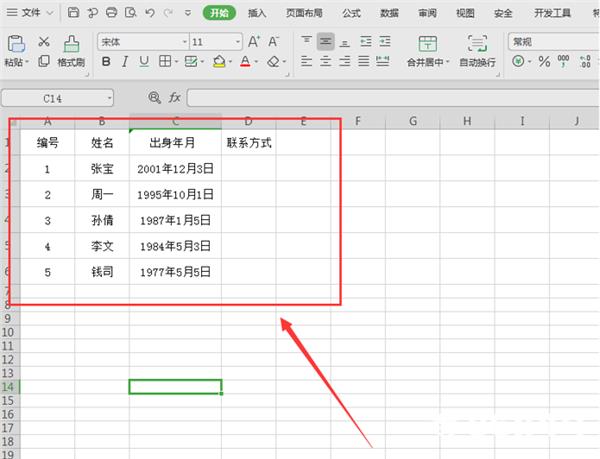Click the Merge and Center icon

427,44
